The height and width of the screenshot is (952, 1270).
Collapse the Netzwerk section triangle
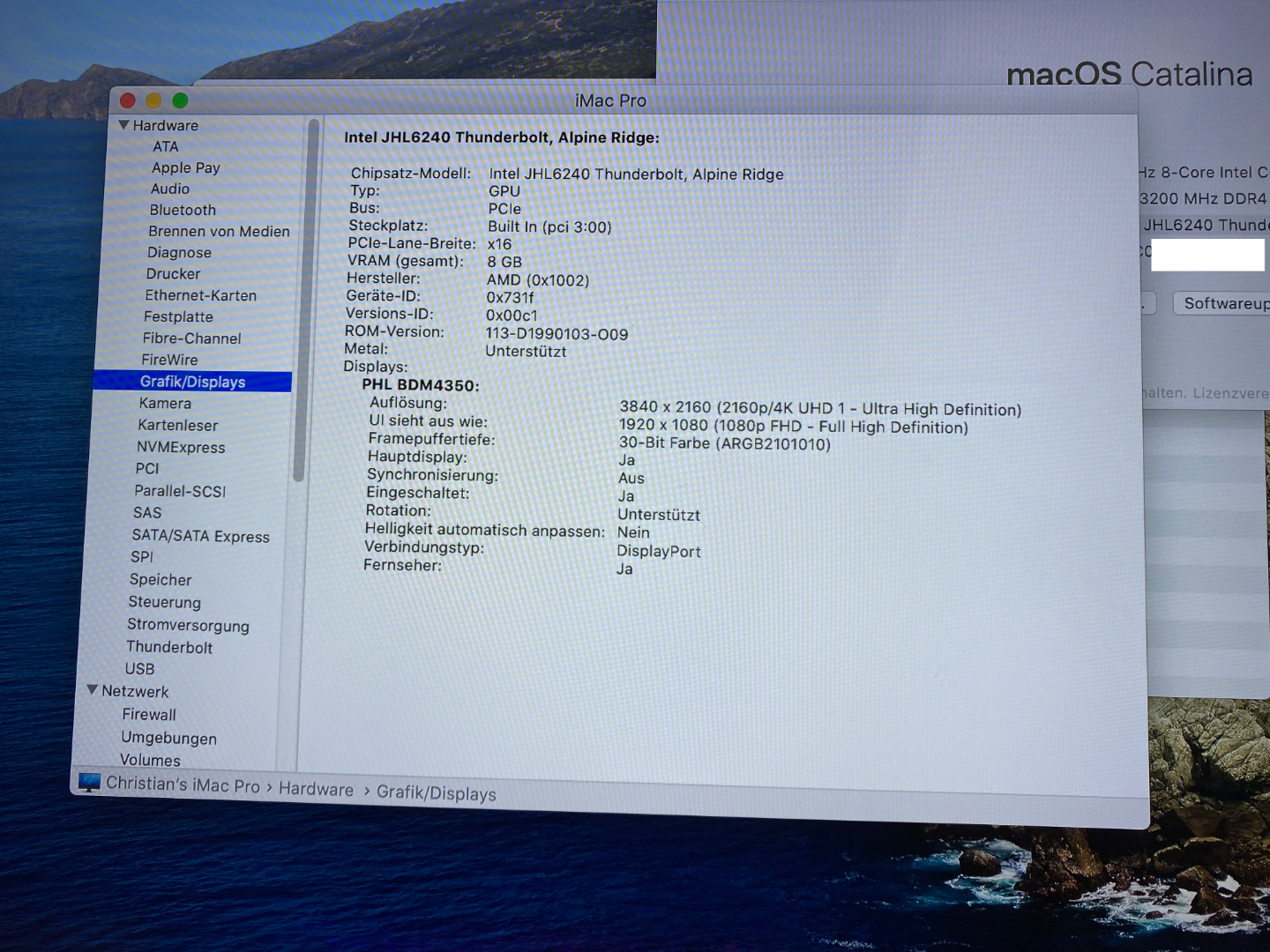click(93, 690)
